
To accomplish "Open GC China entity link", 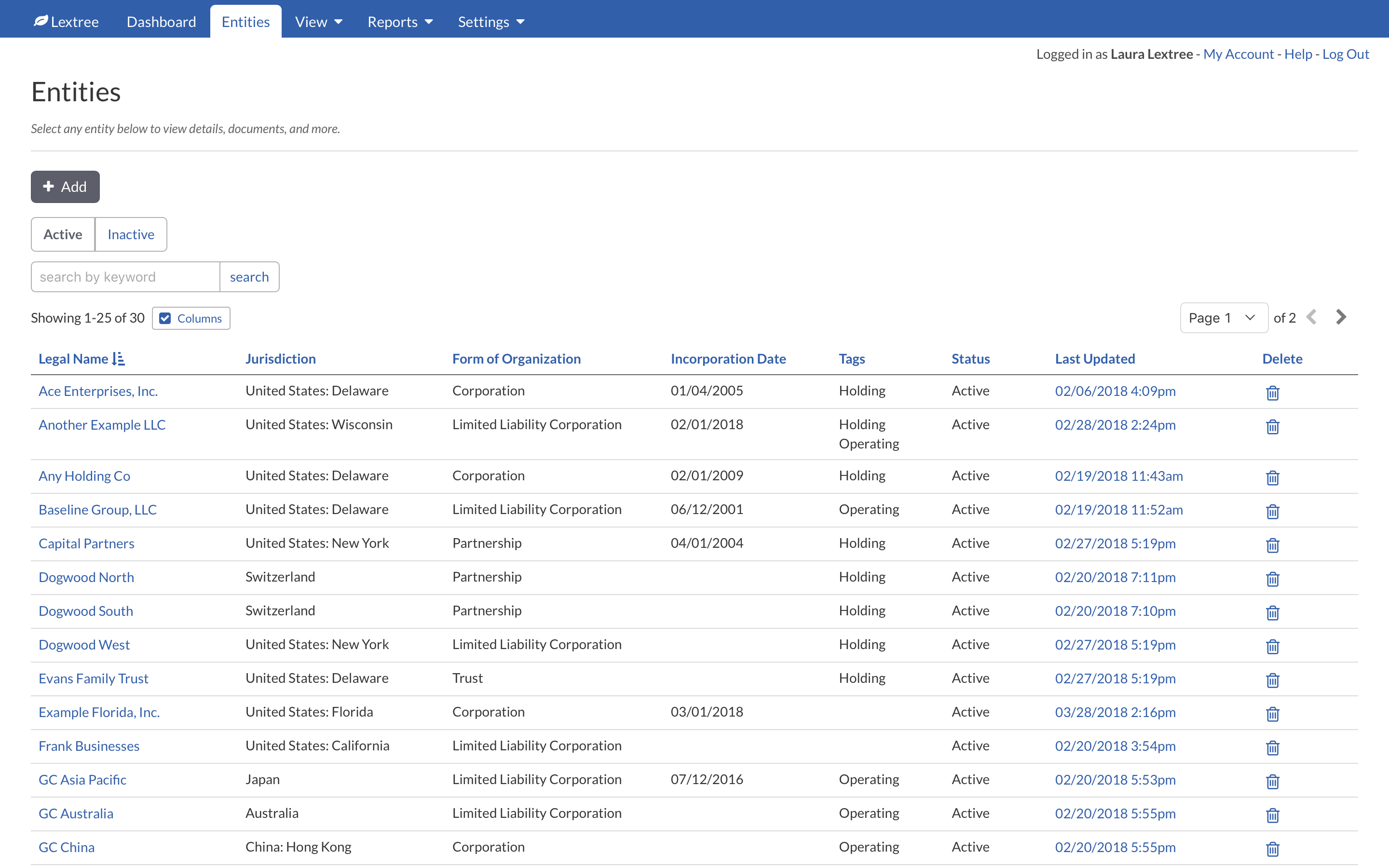I will 67,847.
